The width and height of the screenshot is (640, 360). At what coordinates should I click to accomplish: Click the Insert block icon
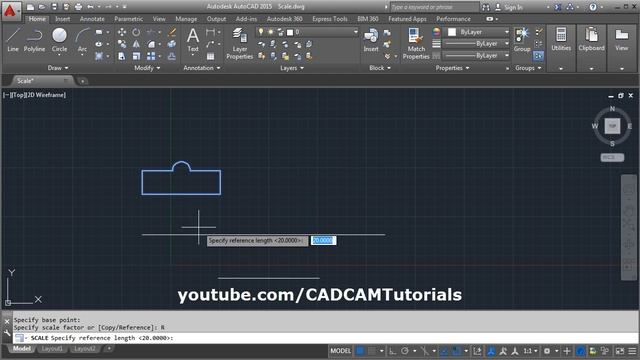point(371,40)
